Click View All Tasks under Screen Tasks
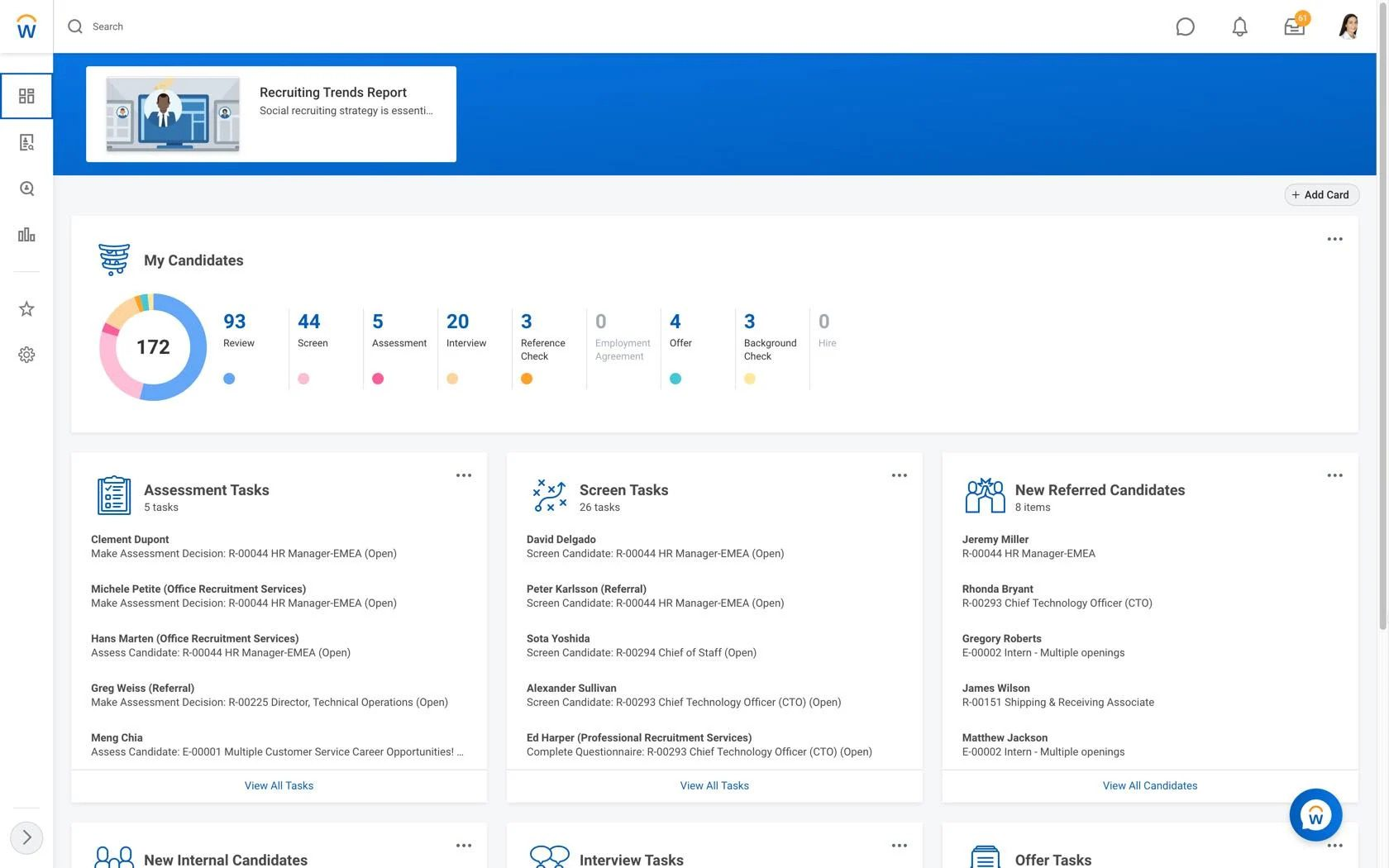 (714, 785)
